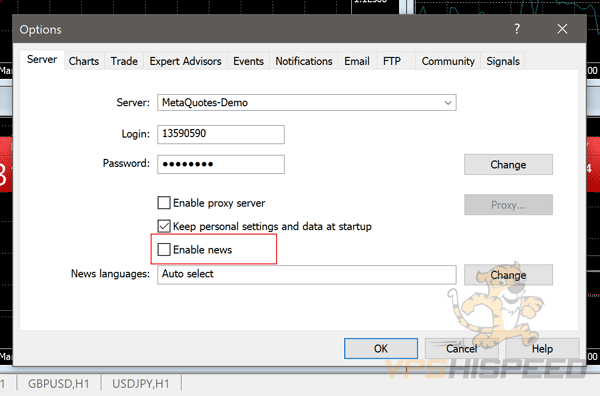Tick the Enable proxy server checkbox

[164, 203]
